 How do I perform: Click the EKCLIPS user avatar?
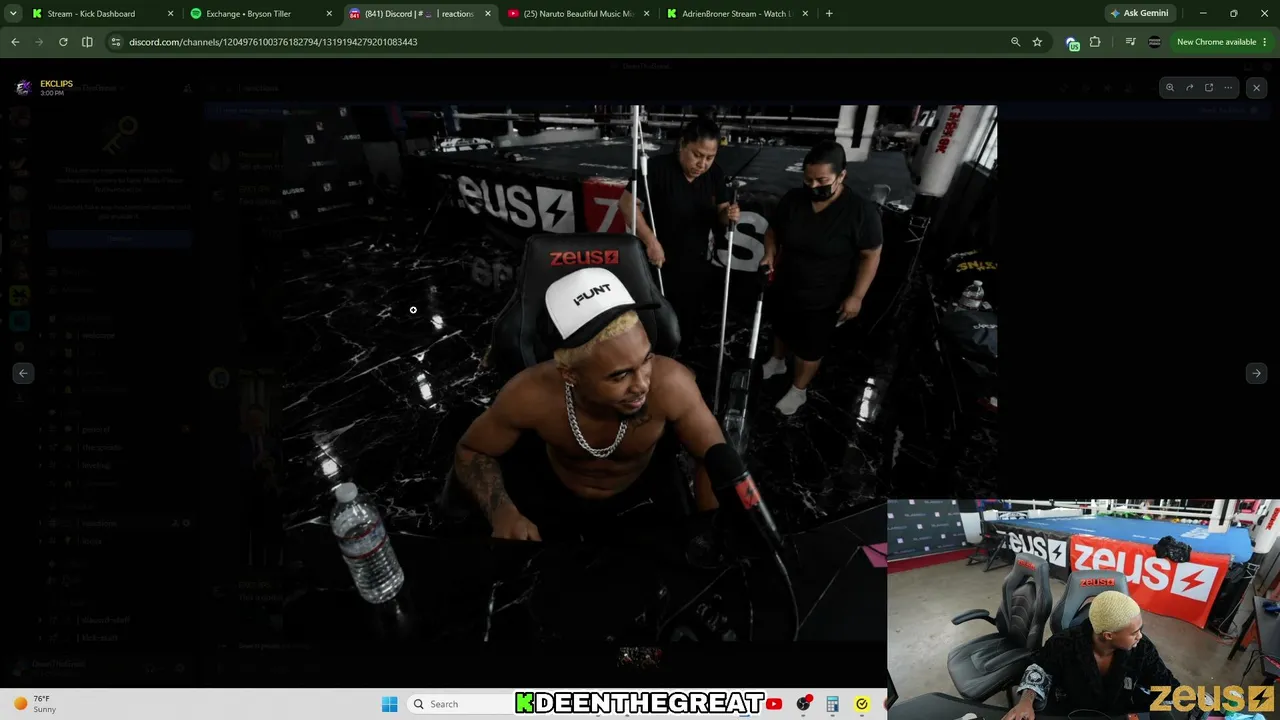point(23,88)
